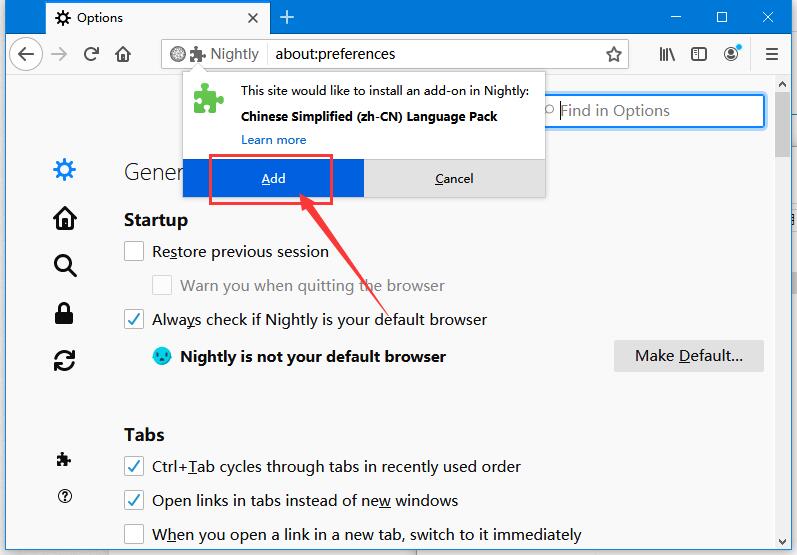This screenshot has height=555, width=797.
Task: Toggle Ctrl+Tab cycles through tabs checkbox
Action: pyautogui.click(x=134, y=467)
